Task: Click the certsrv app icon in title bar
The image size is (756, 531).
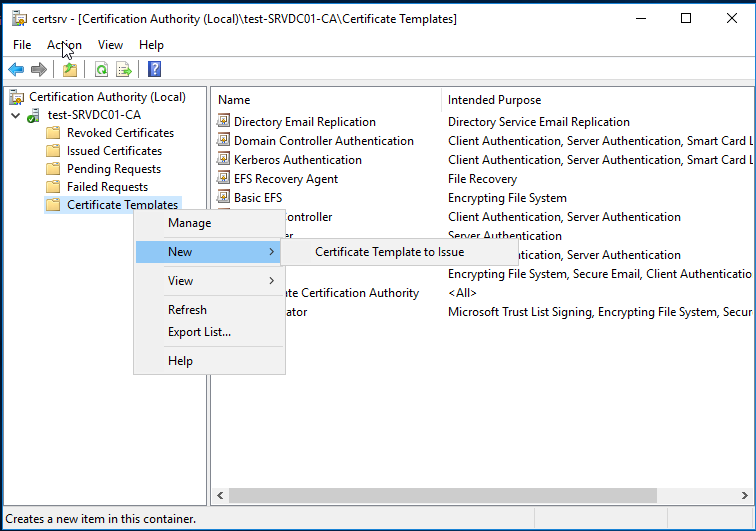Action: pyautogui.click(x=19, y=19)
